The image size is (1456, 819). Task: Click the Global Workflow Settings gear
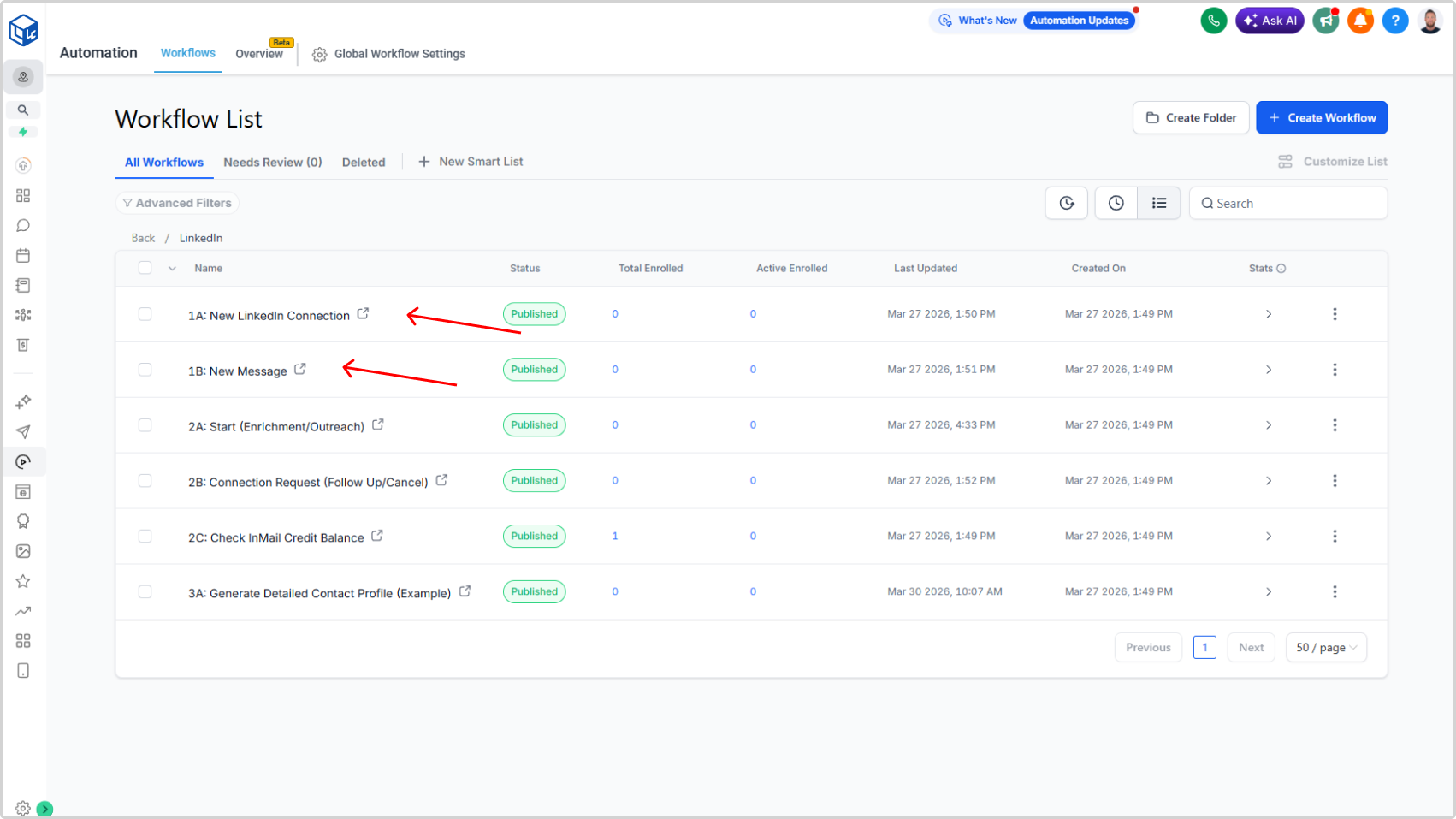[319, 55]
